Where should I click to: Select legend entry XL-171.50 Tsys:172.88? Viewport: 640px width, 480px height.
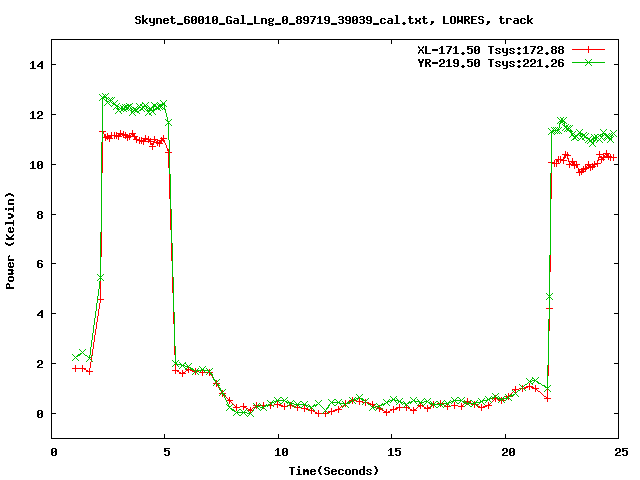(x=491, y=50)
